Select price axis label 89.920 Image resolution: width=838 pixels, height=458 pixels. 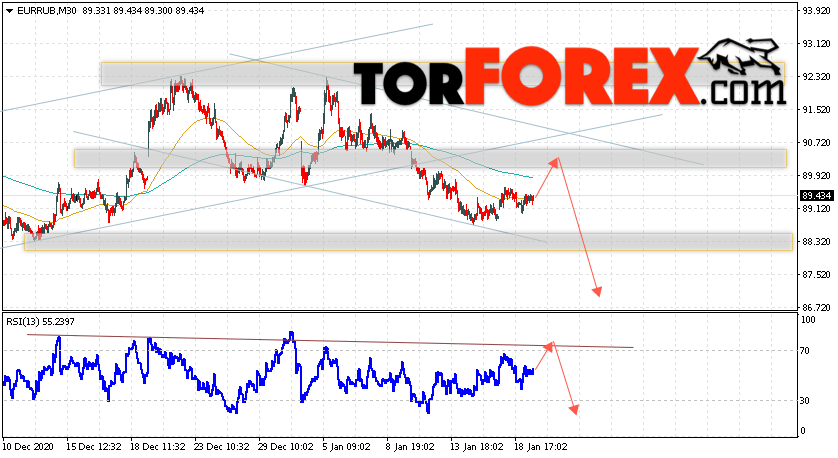tap(817, 175)
